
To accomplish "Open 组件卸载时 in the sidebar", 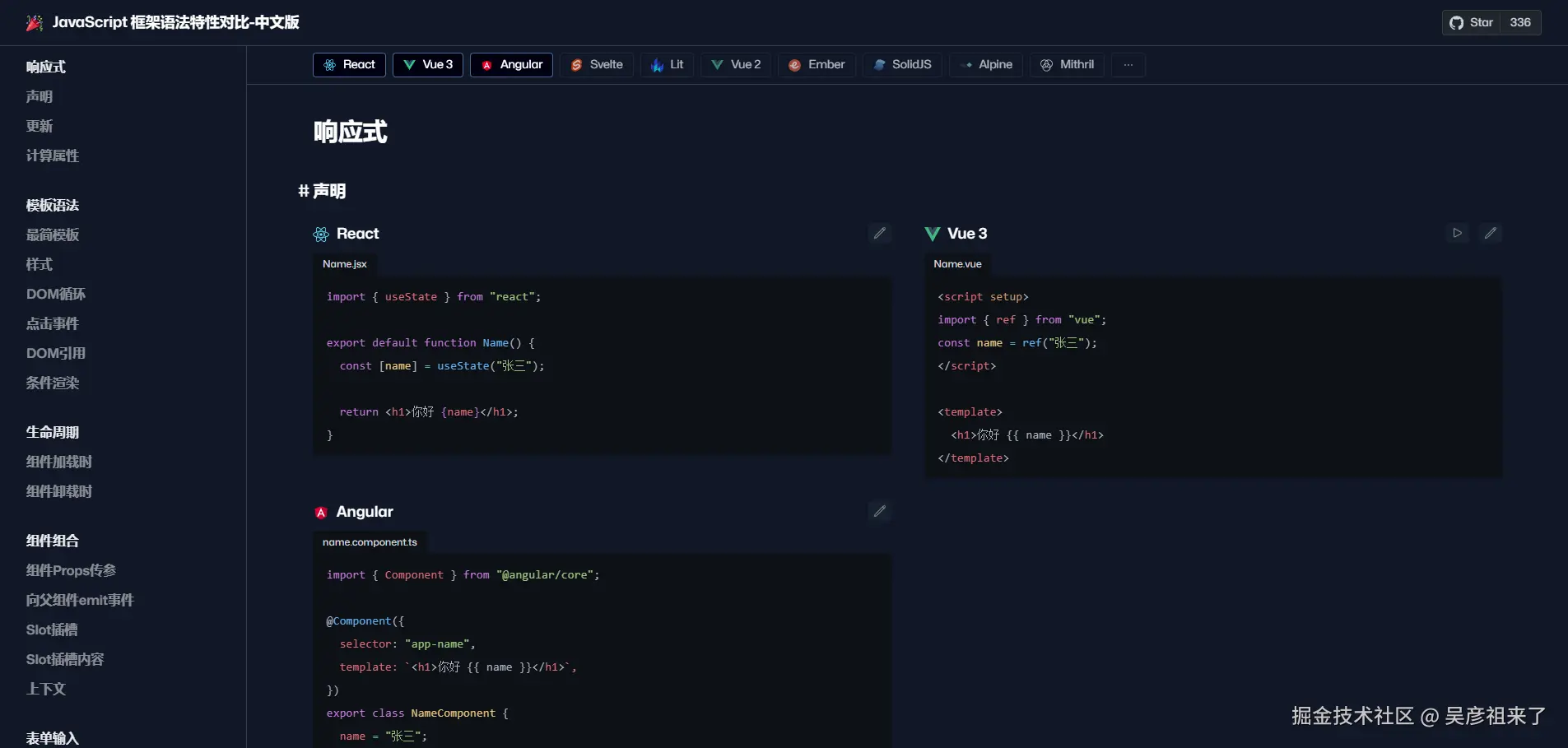I will 59,491.
